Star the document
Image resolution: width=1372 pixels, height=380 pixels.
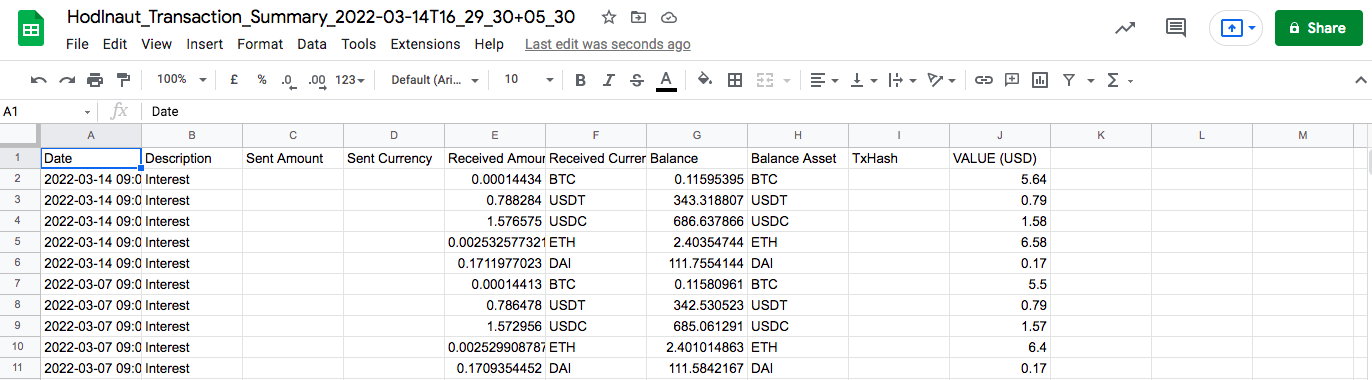point(609,18)
